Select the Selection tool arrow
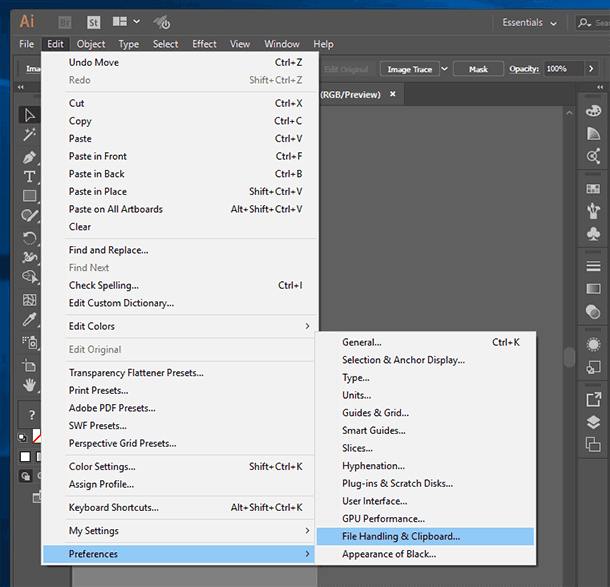Screen dimensions: 610x587 [x=29, y=115]
